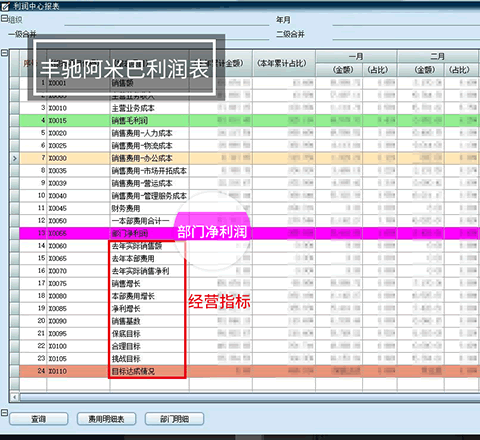Screen dimensions: 480x440
Task: Select the 销售毛利润 green row
Action: 250,120
